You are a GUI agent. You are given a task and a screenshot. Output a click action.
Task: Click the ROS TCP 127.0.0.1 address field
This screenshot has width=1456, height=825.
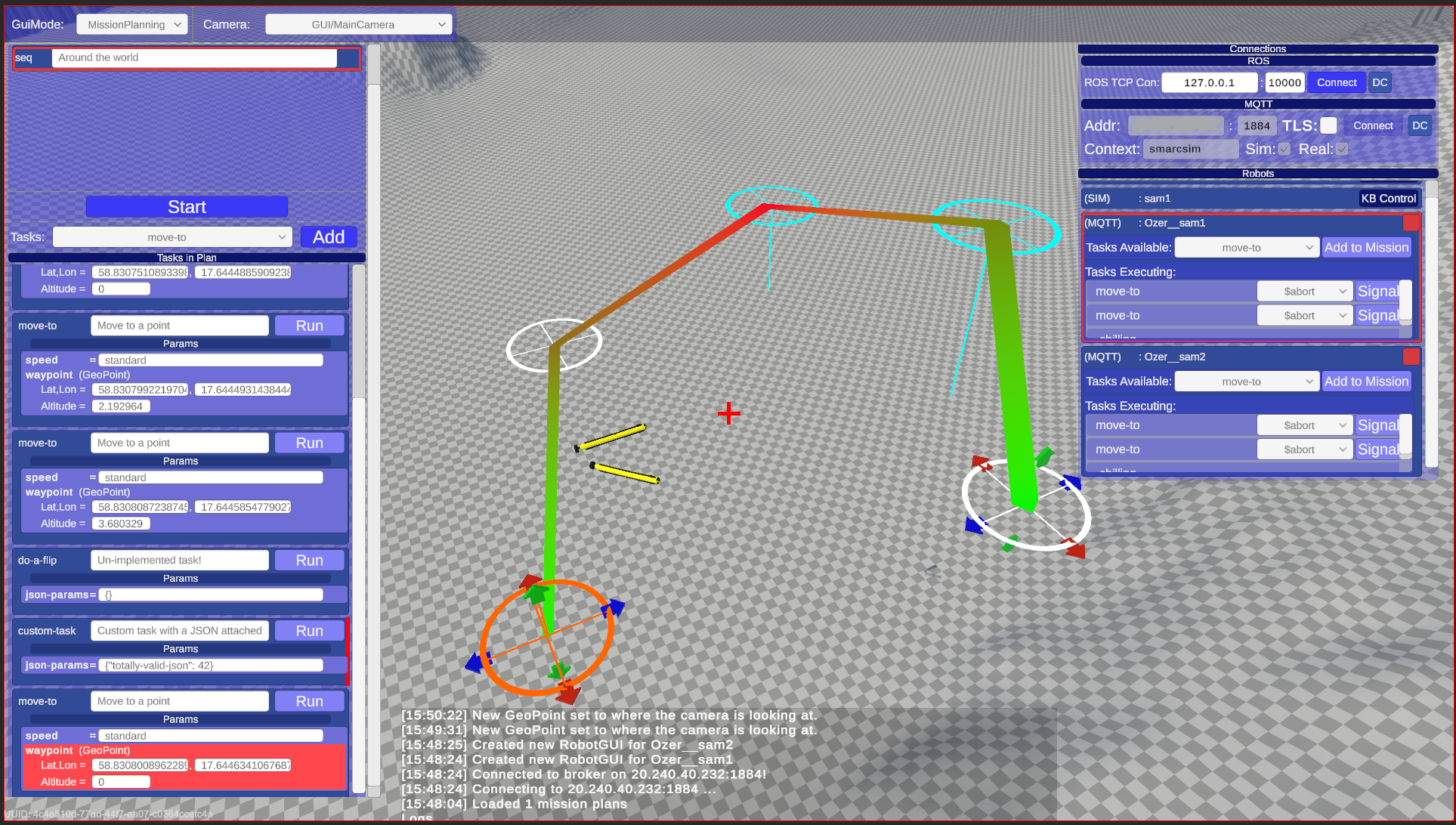[x=1209, y=82]
